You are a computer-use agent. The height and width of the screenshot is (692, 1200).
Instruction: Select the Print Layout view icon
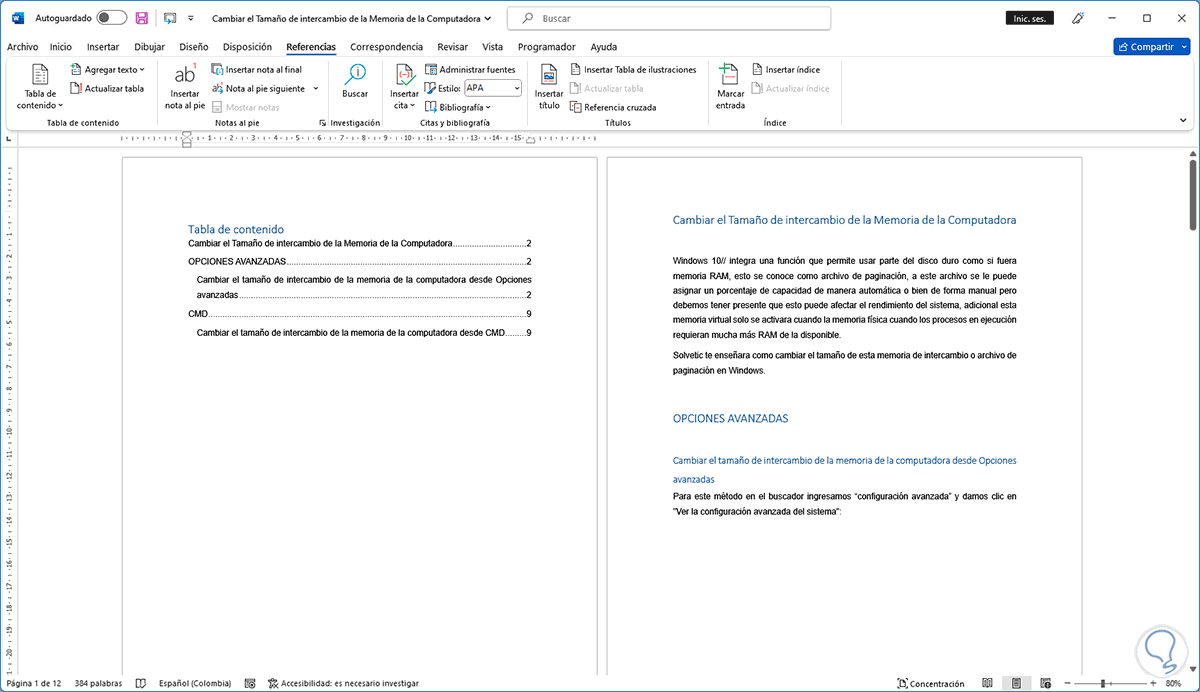1016,683
